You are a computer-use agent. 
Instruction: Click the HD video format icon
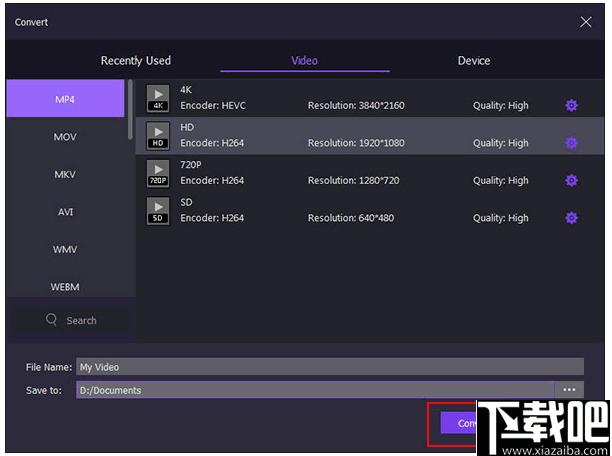pyautogui.click(x=158, y=136)
